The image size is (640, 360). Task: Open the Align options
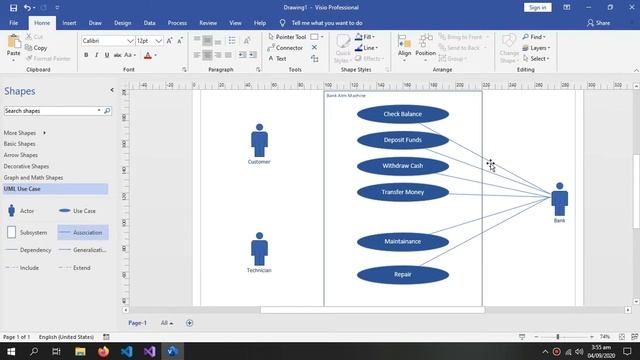click(404, 48)
